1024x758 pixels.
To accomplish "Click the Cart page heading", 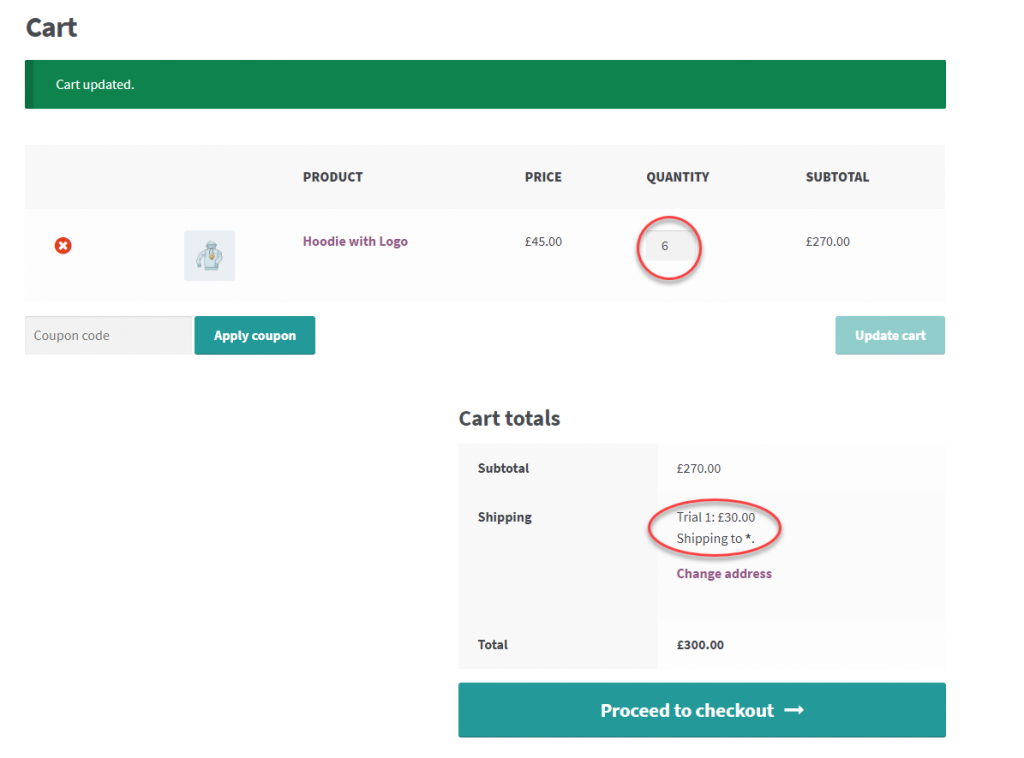I will coord(52,28).
